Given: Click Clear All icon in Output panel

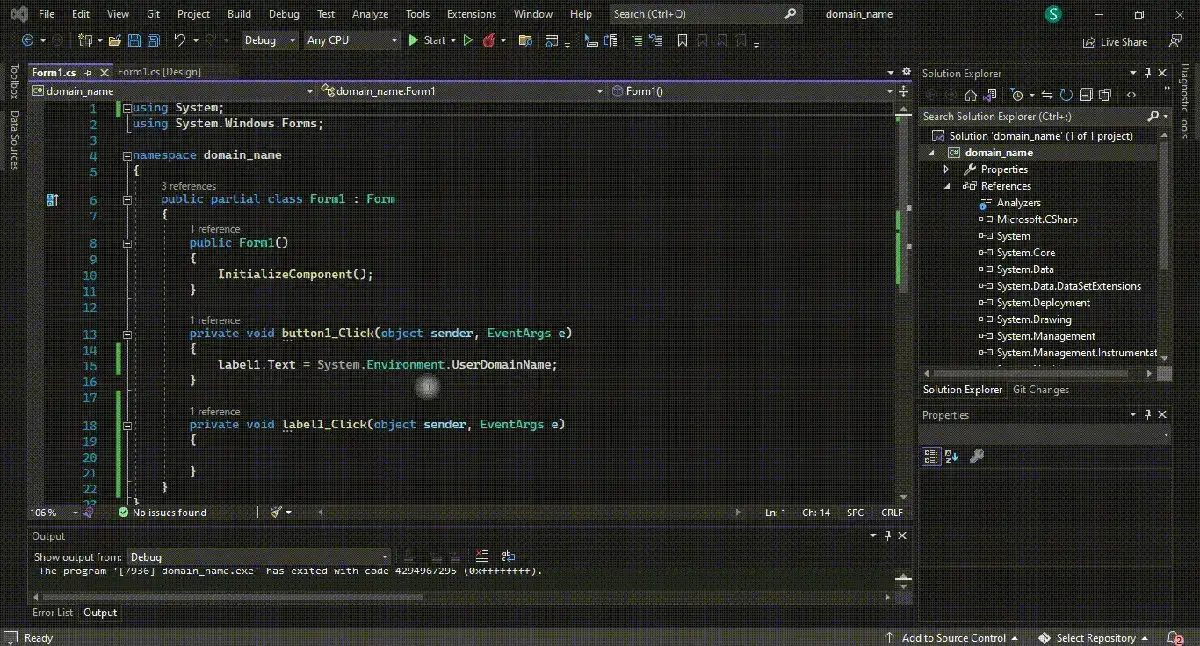Looking at the screenshot, I should 482,557.
